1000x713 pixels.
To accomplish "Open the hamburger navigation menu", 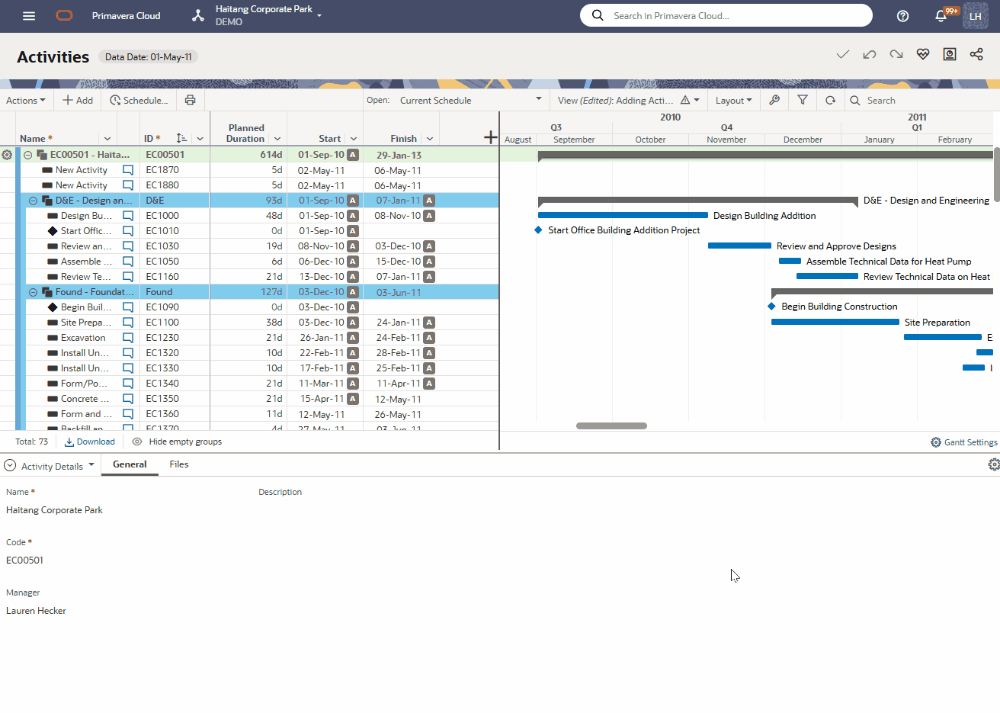I will pos(29,16).
